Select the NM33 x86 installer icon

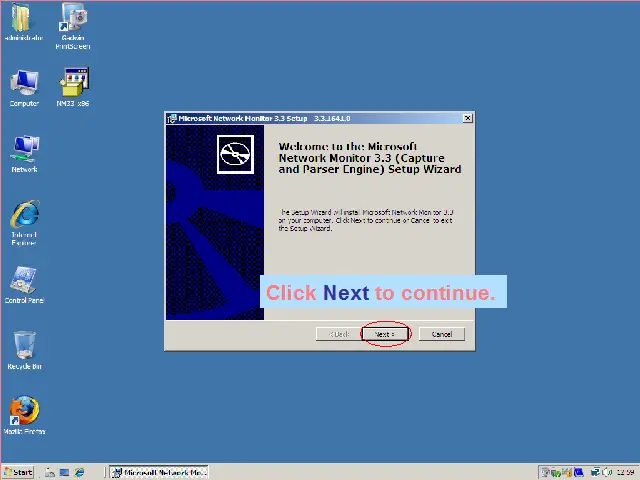click(x=73, y=87)
